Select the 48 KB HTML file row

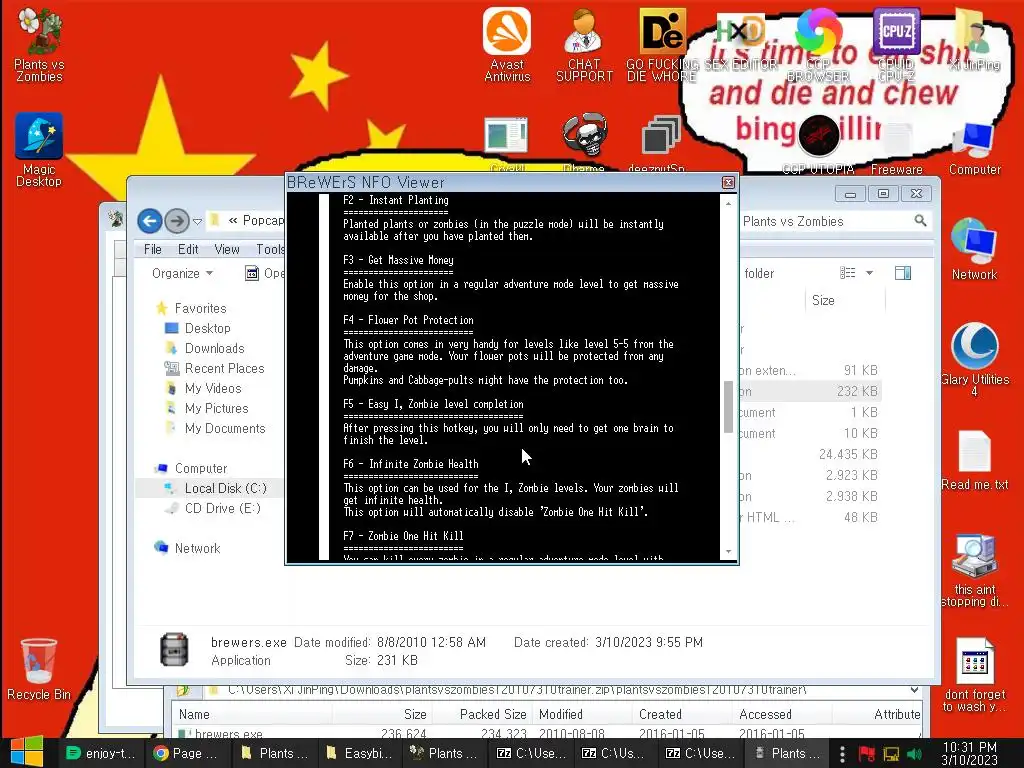point(810,517)
